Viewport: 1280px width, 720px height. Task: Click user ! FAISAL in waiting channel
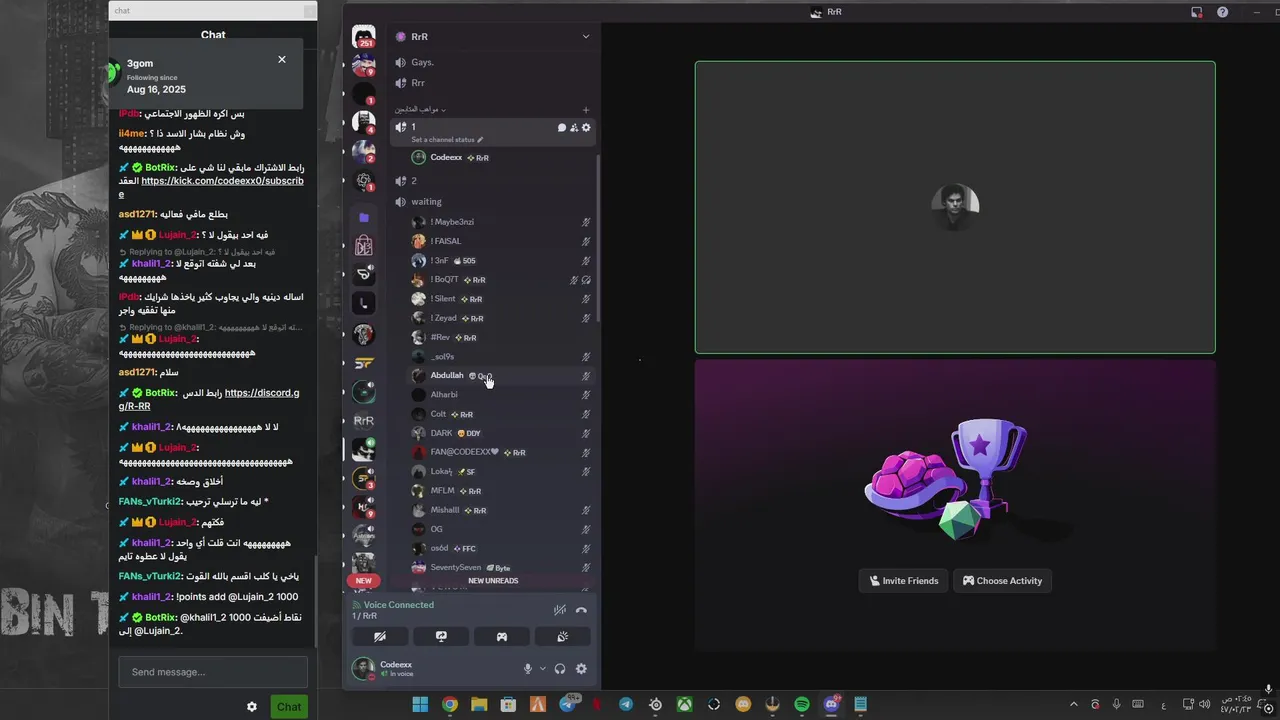(x=500, y=241)
